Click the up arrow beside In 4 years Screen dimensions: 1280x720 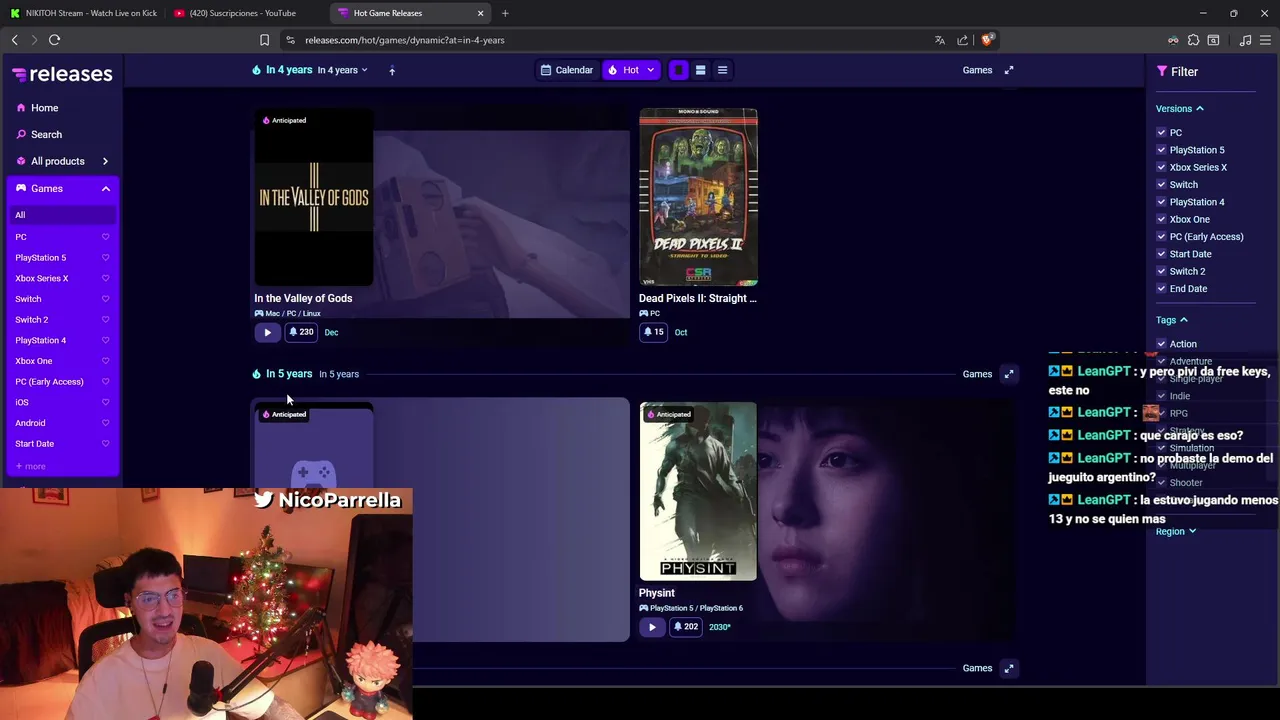(392, 70)
